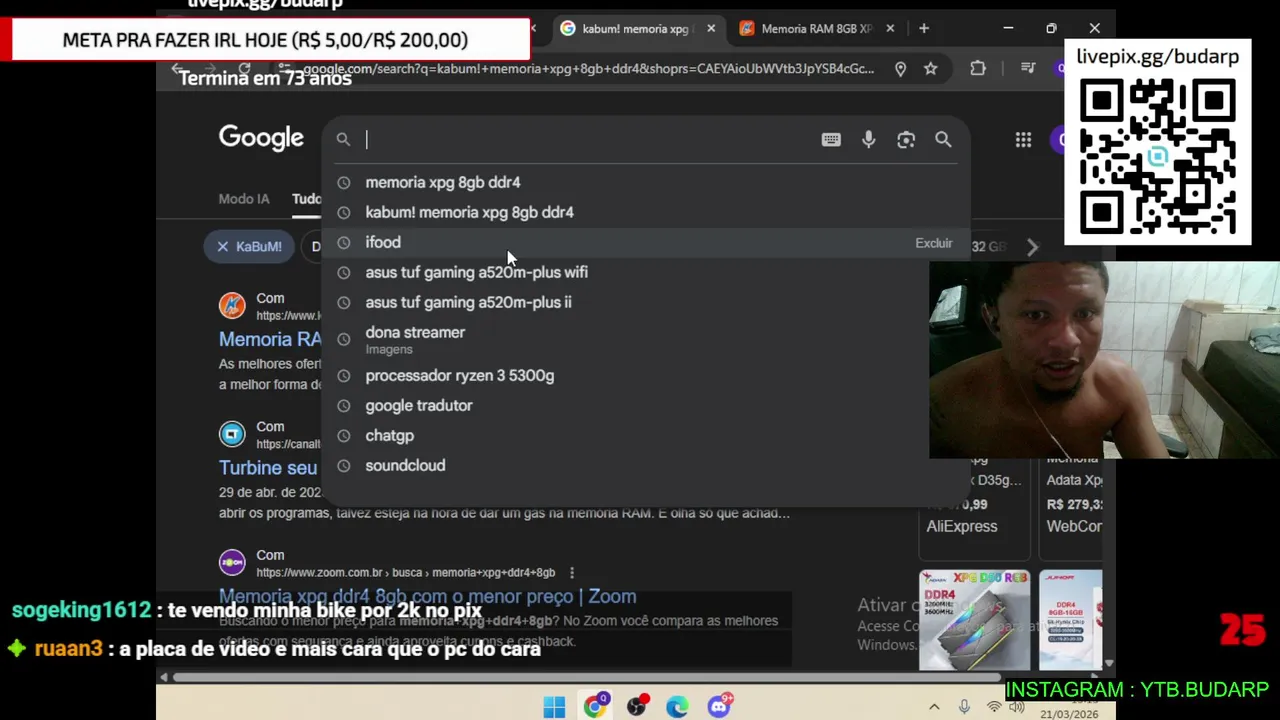Open the Zoom 'Memoria xpg ddr4 8gb' result

427,596
